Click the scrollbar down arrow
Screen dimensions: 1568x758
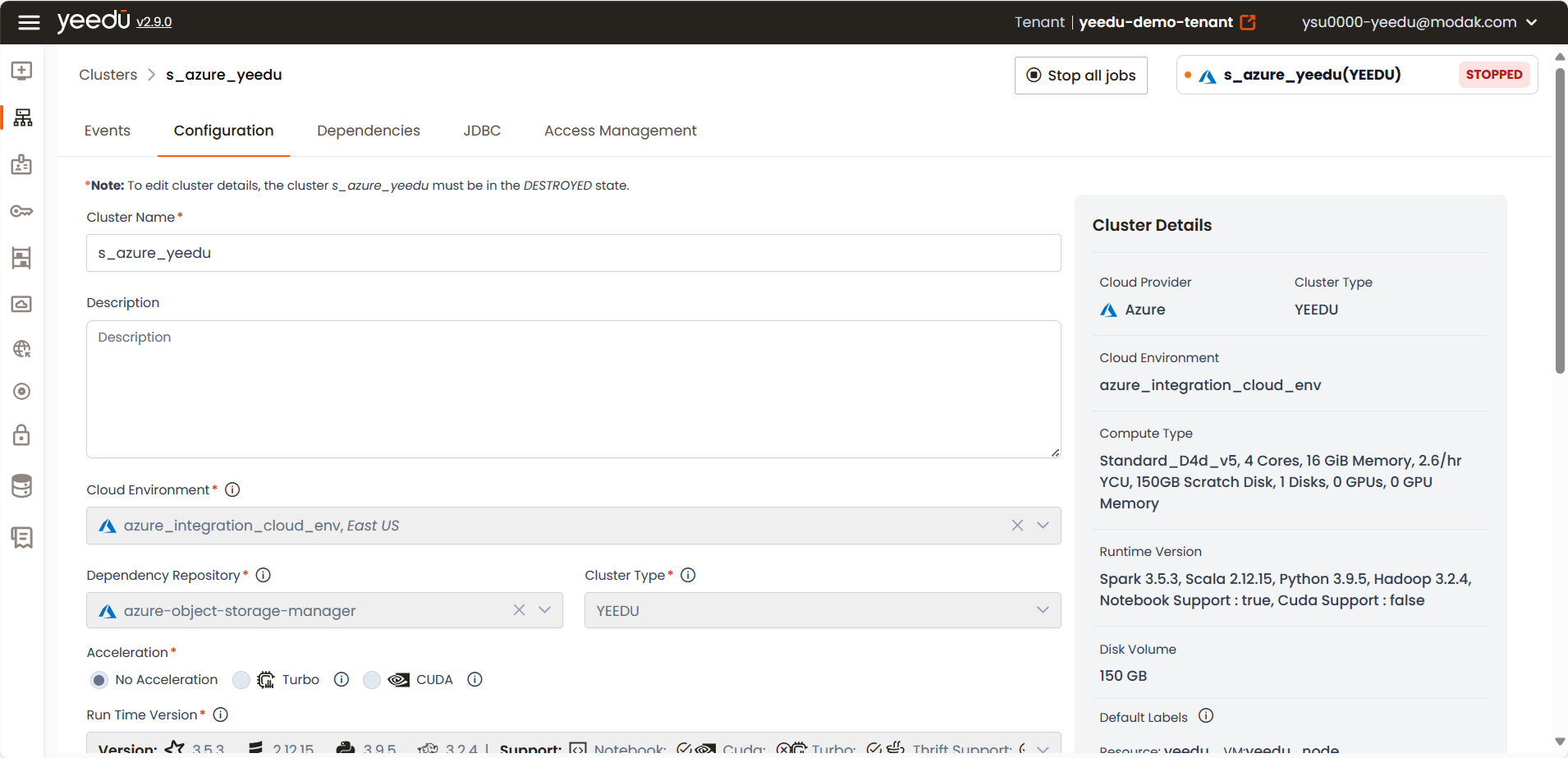1560,742
